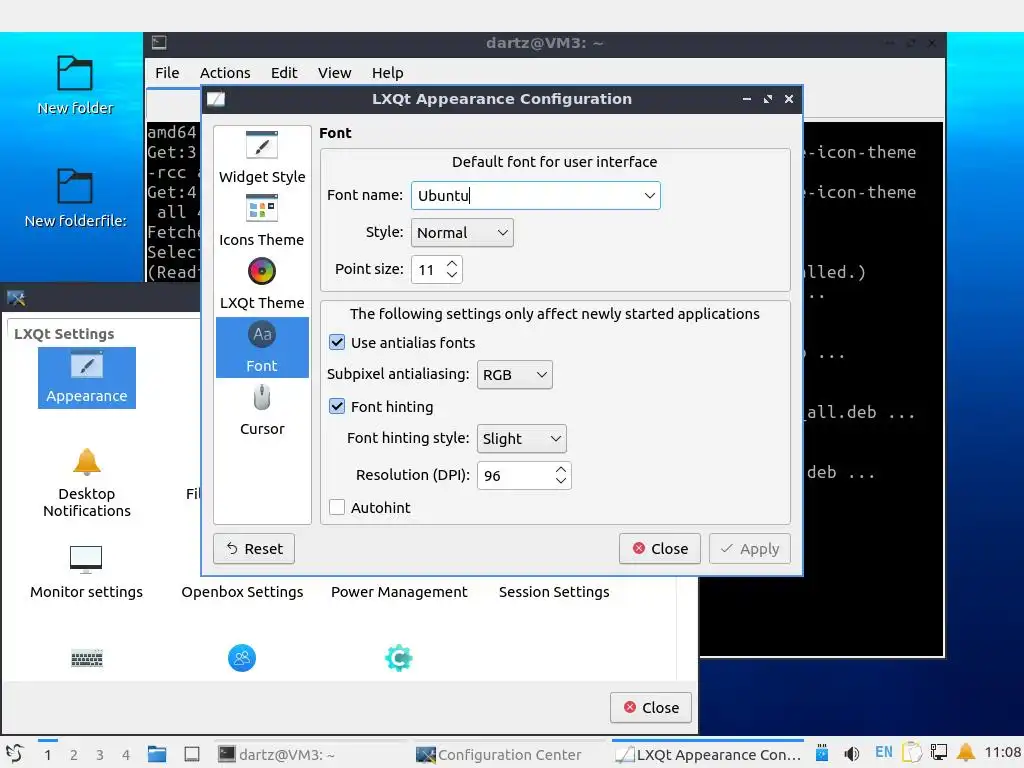Switch to workspace 4
Image resolution: width=1024 pixels, height=768 pixels.
(x=126, y=754)
